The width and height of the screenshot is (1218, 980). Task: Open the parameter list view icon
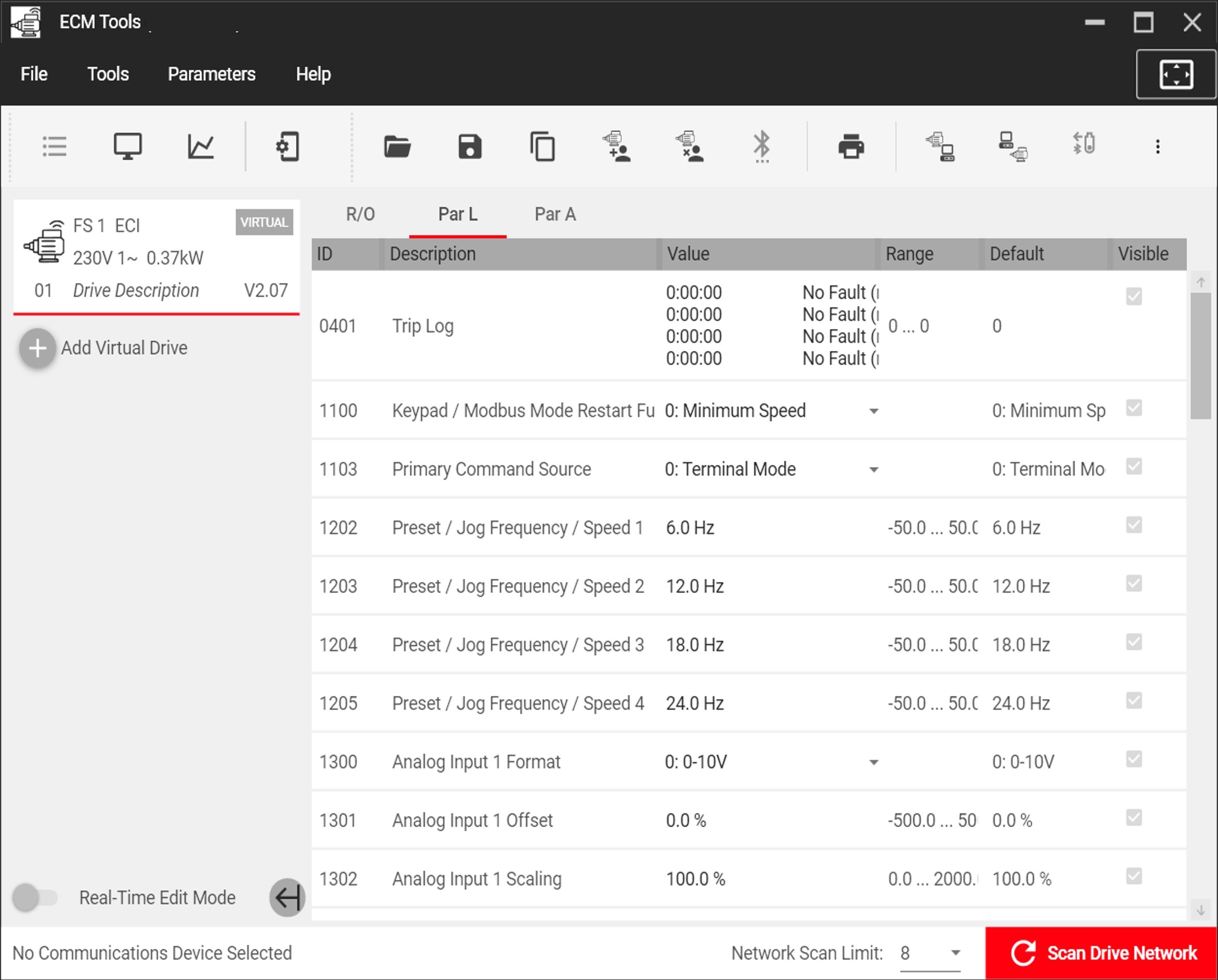tap(54, 146)
